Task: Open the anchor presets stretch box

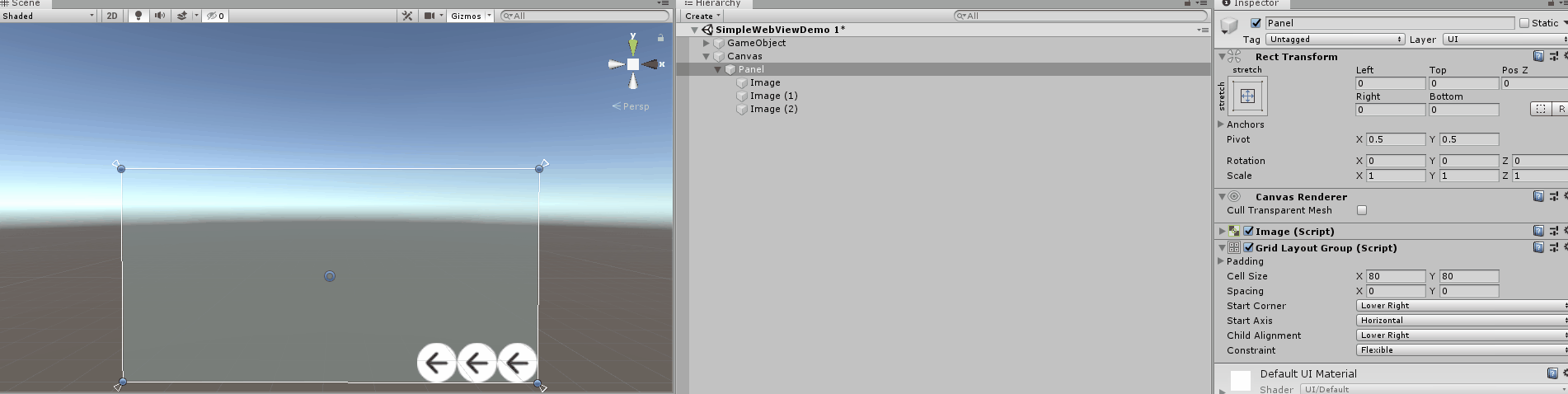Action: [1247, 96]
